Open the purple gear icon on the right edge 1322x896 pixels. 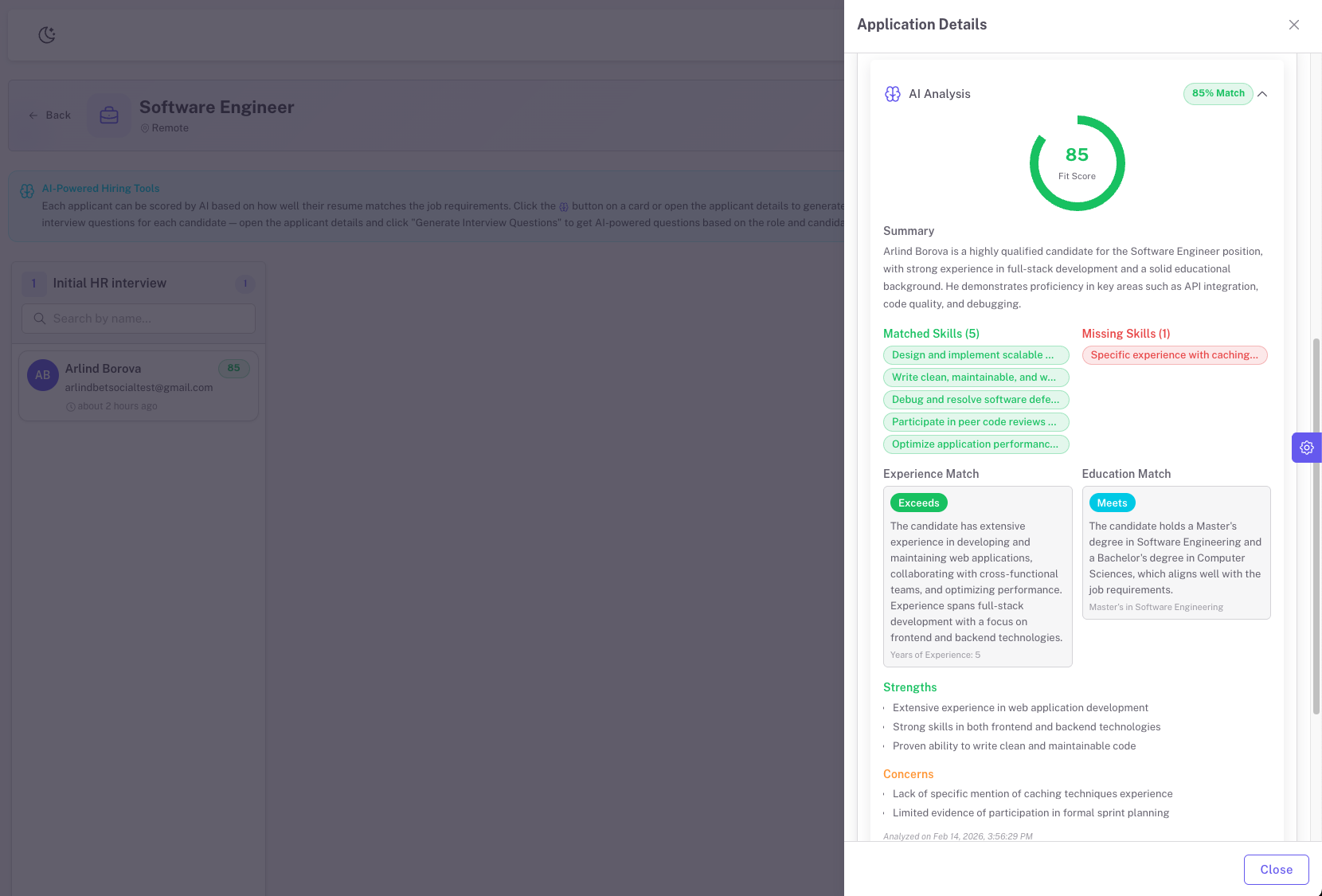pyautogui.click(x=1306, y=448)
